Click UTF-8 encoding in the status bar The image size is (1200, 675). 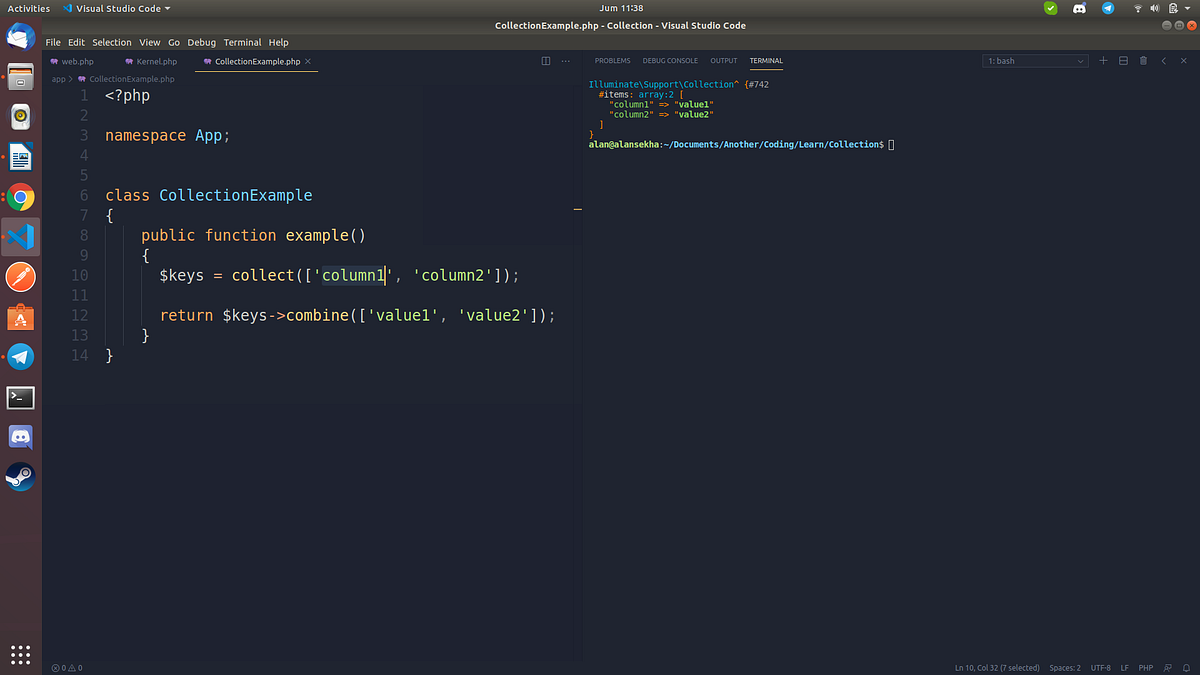[1101, 667]
